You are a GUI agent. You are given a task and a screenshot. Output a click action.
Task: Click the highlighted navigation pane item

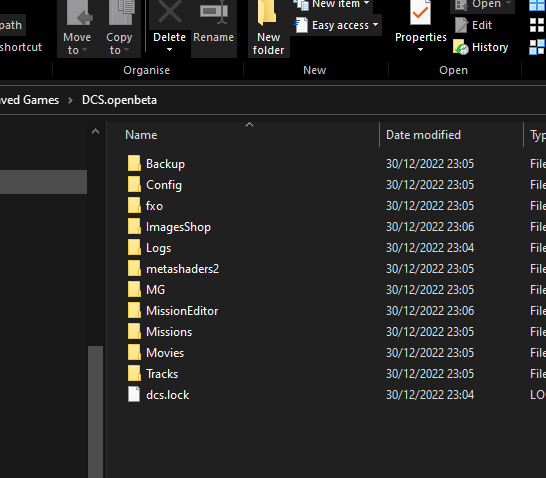point(43,182)
